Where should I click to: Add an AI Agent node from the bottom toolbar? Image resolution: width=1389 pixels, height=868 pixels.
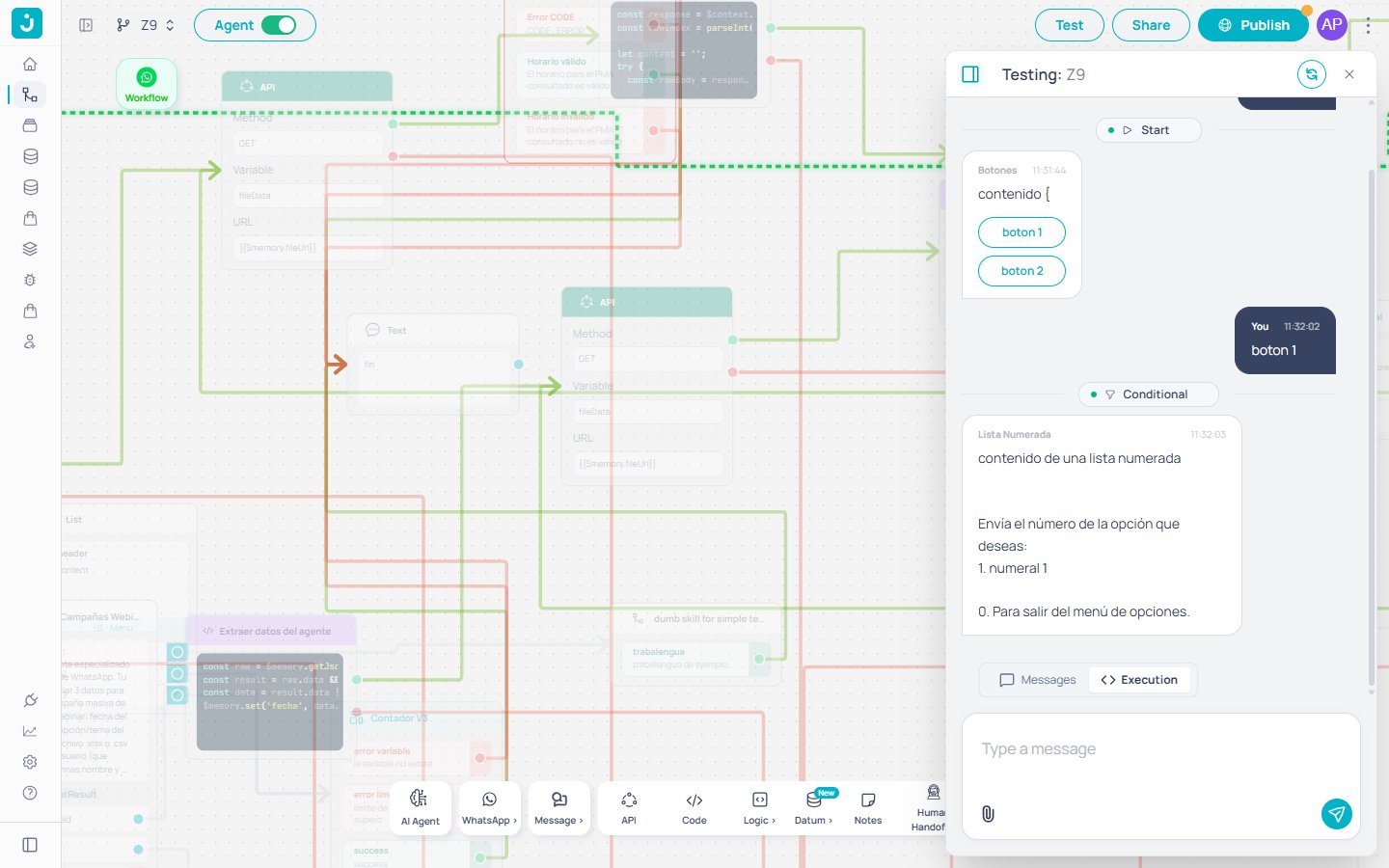click(420, 808)
